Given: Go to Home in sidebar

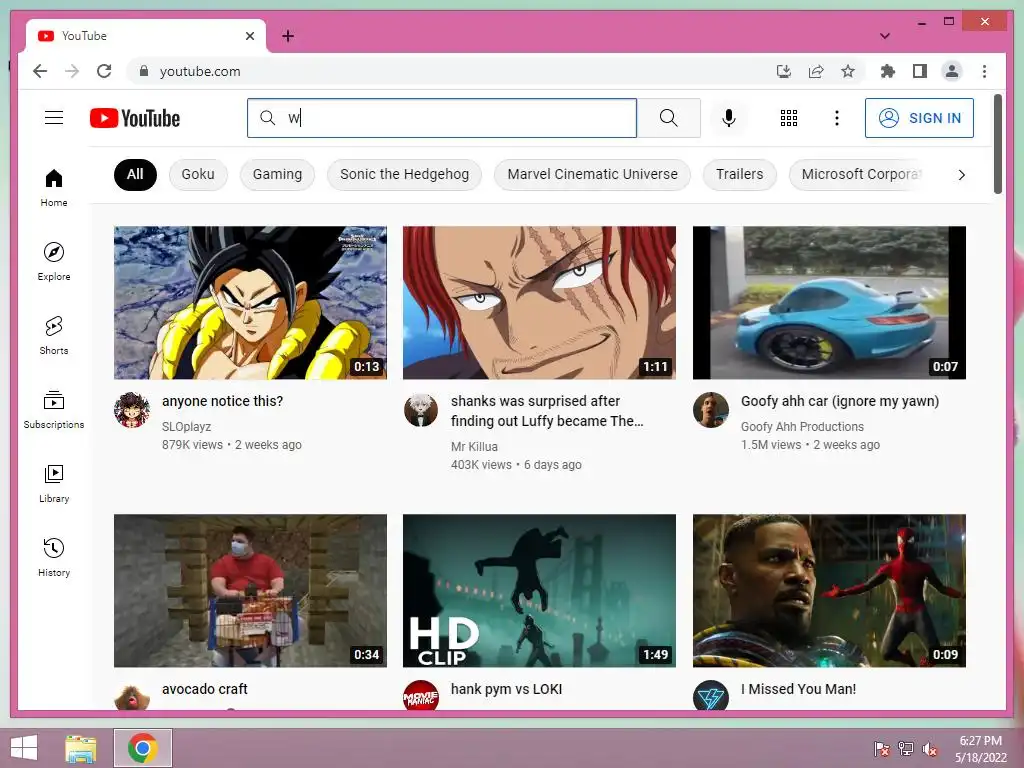Looking at the screenshot, I should (x=54, y=188).
